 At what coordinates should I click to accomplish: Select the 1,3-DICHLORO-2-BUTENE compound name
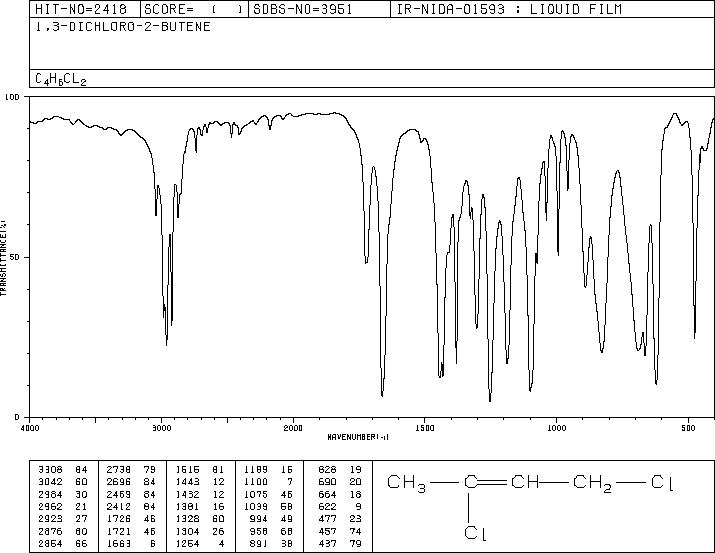[123, 27]
